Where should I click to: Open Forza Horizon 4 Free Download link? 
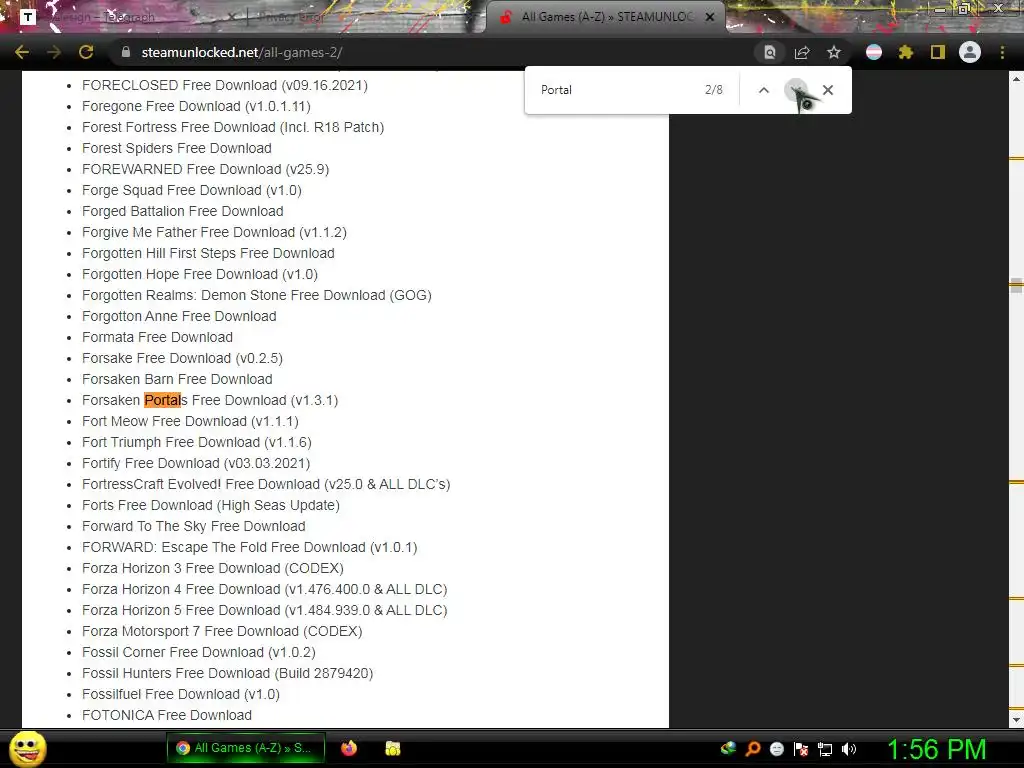[264, 589]
